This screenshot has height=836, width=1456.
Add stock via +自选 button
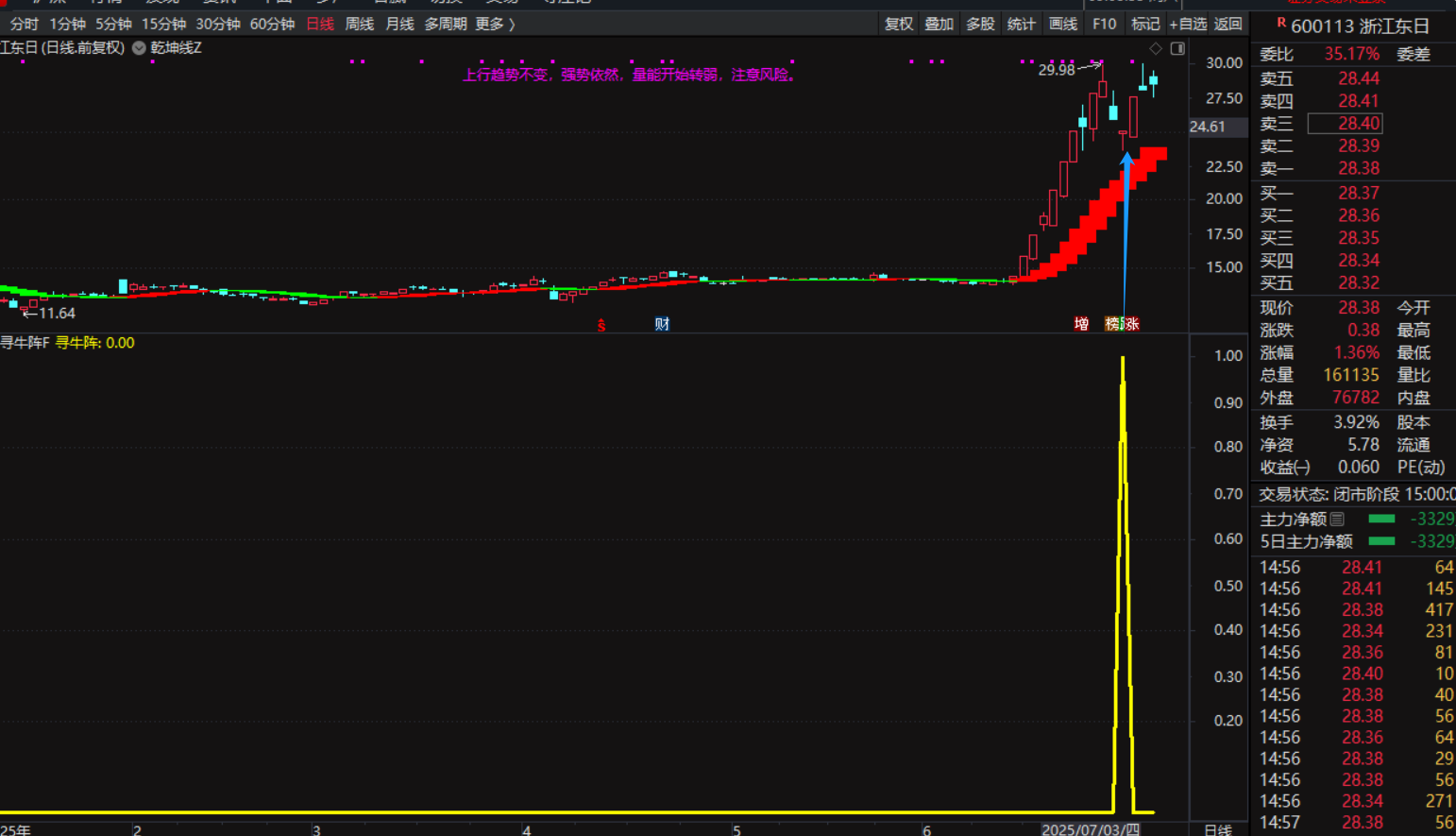click(1188, 24)
